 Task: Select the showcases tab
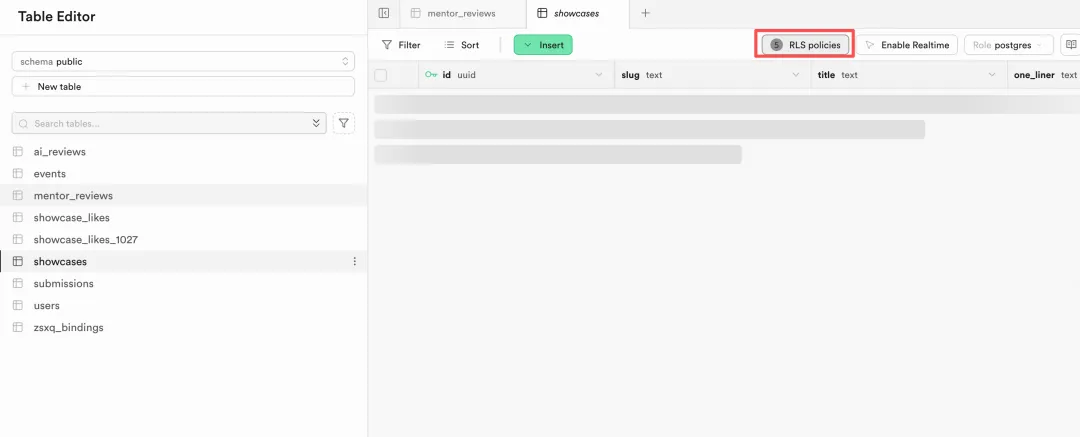coord(575,13)
